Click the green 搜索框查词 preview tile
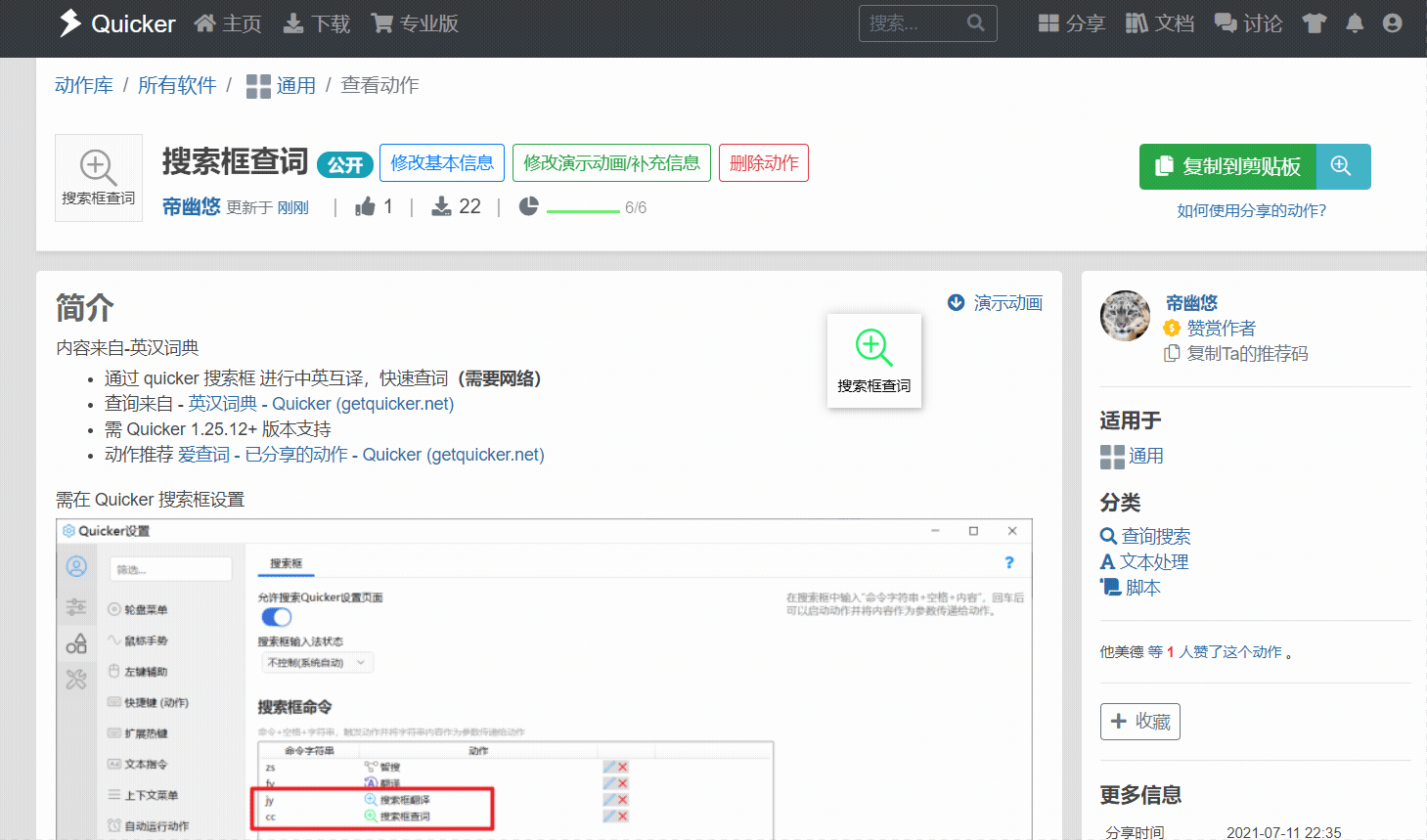Image resolution: width=1427 pixels, height=840 pixels. [874, 361]
